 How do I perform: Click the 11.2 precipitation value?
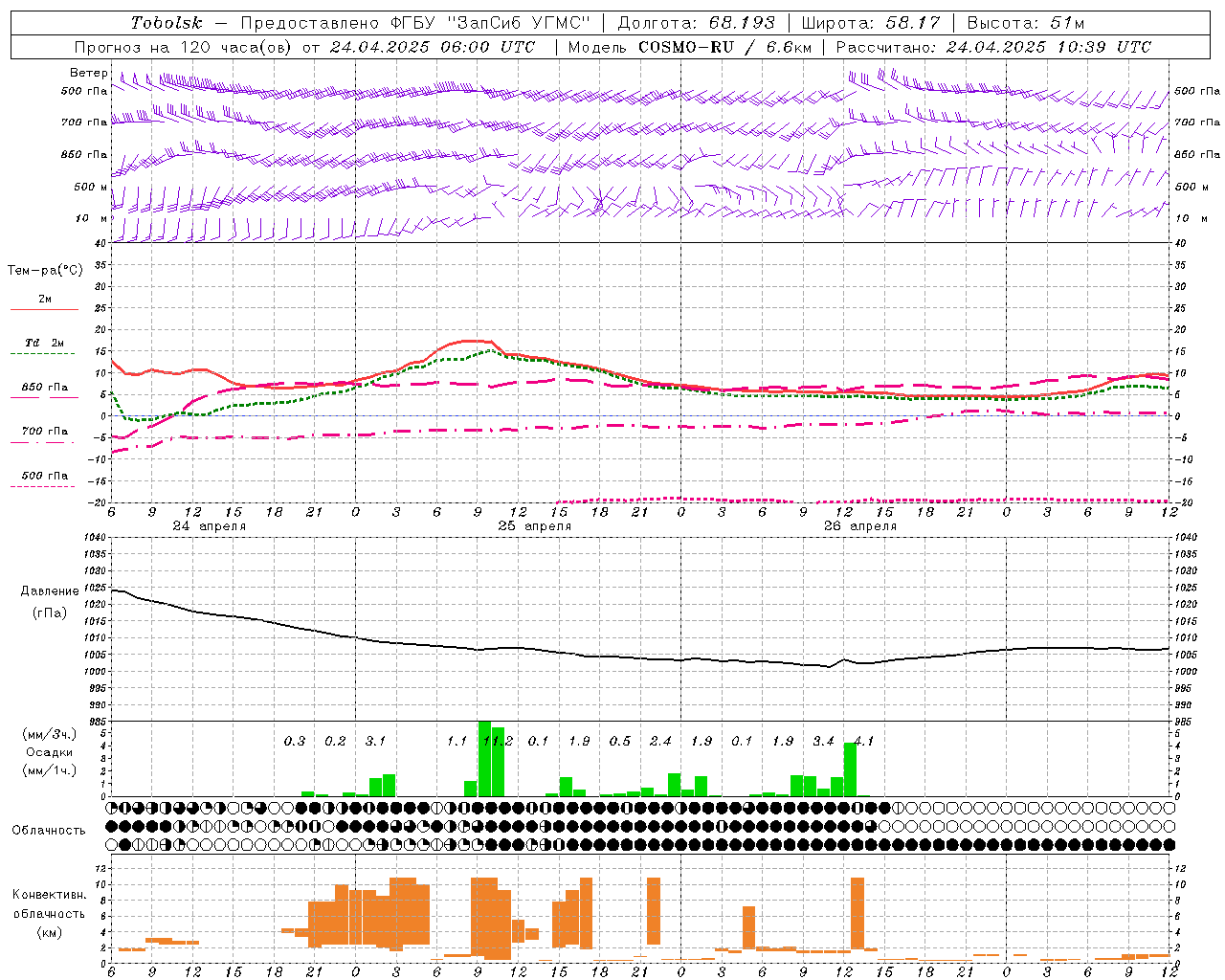[x=499, y=741]
